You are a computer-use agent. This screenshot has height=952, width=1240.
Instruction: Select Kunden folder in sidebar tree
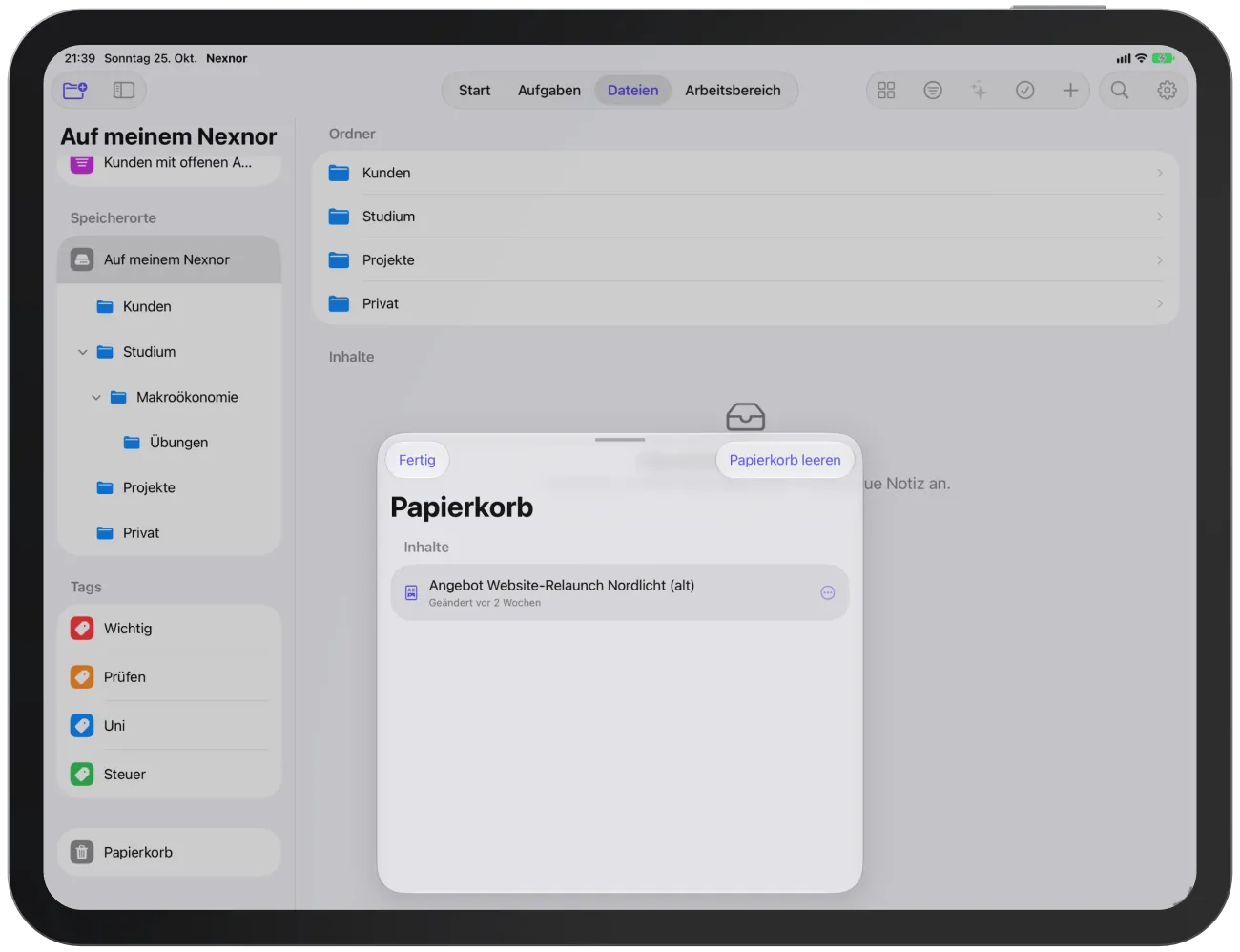click(x=169, y=307)
